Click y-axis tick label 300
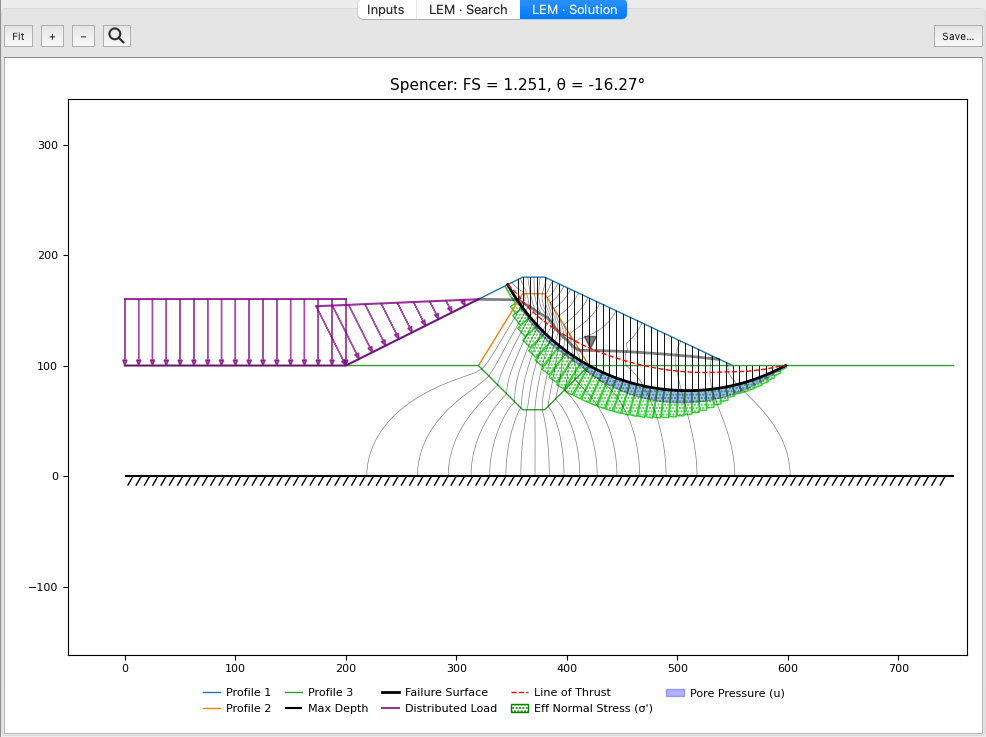Image resolution: width=986 pixels, height=737 pixels. pyautogui.click(x=48, y=145)
